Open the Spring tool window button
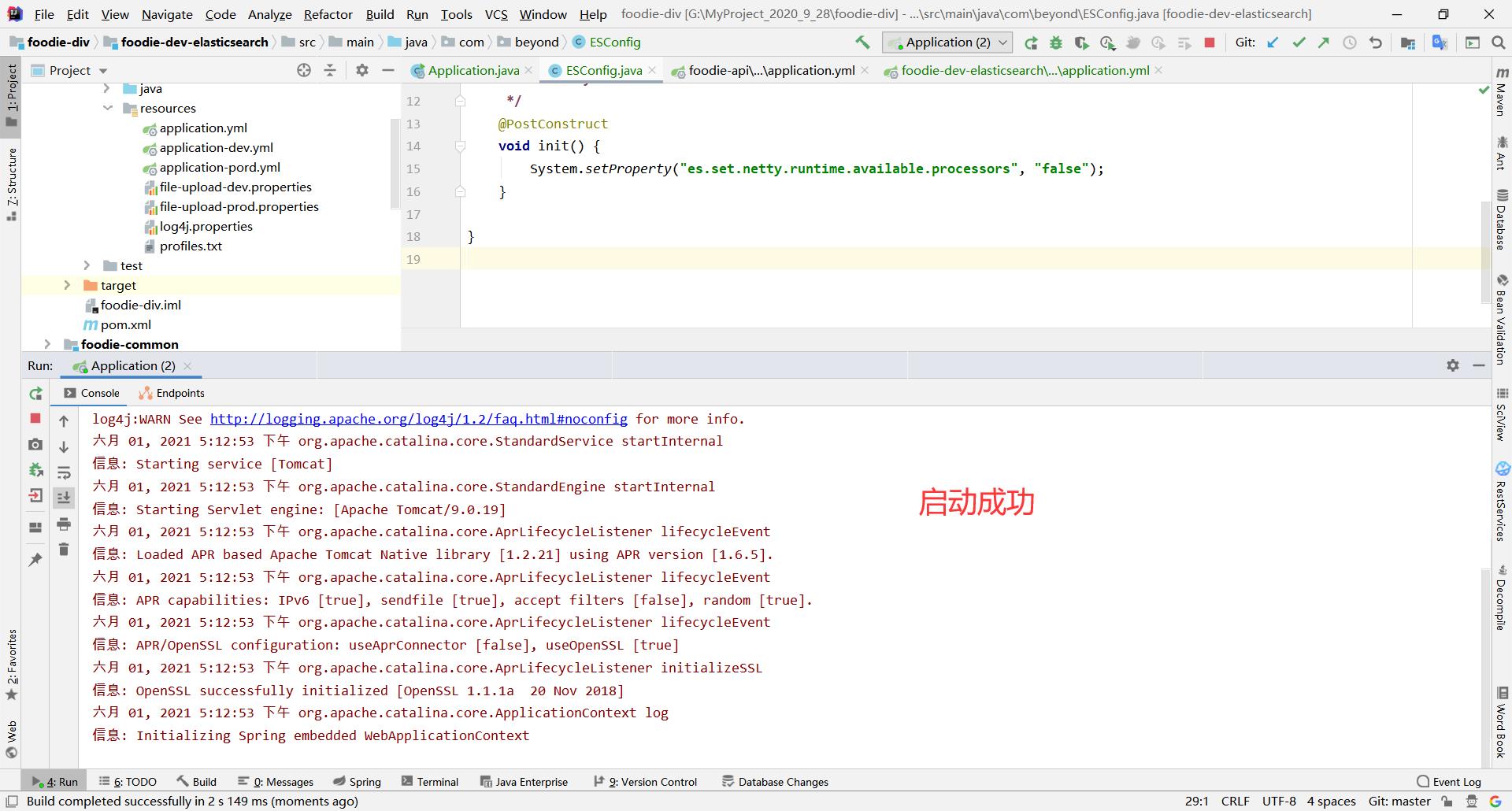The width and height of the screenshot is (1512, 811). tap(357, 782)
